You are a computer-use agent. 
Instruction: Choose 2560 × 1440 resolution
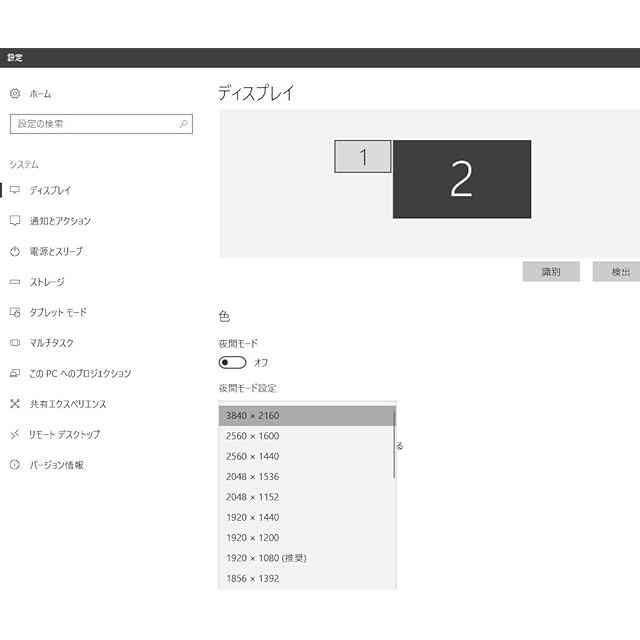click(x=306, y=456)
